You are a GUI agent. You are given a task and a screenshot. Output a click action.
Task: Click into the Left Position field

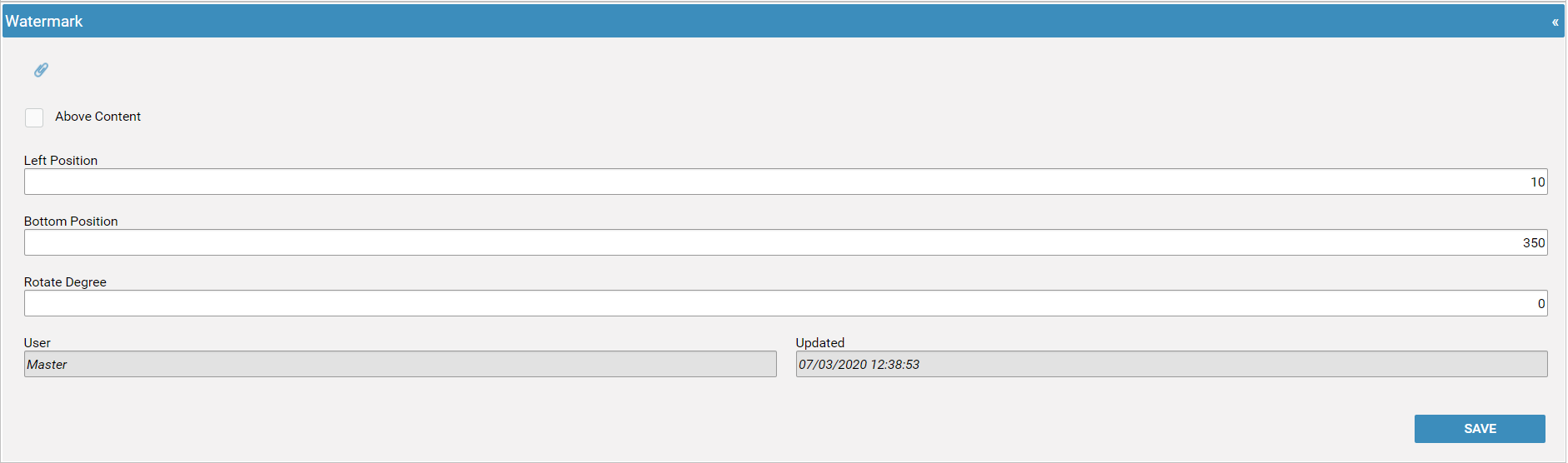[x=785, y=182]
